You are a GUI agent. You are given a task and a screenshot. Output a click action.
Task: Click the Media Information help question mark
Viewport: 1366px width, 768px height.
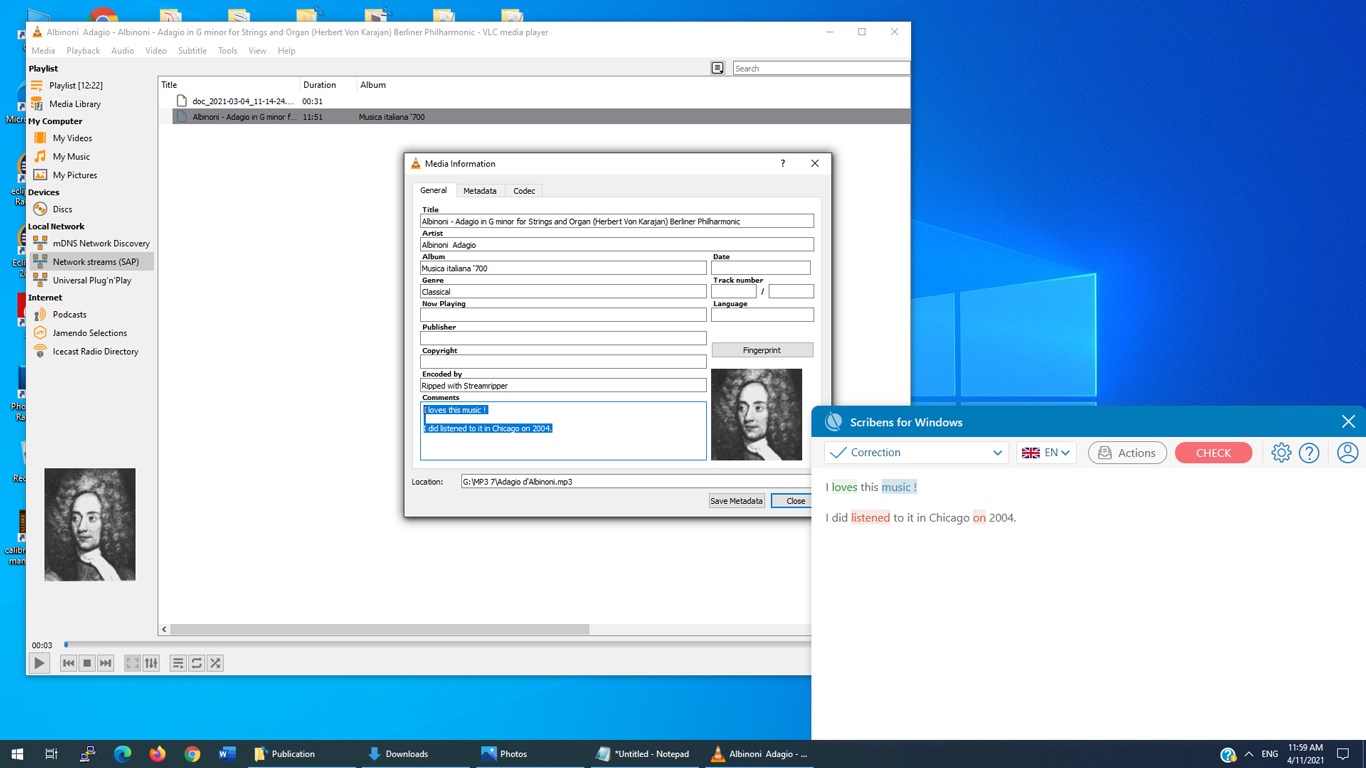click(x=782, y=163)
